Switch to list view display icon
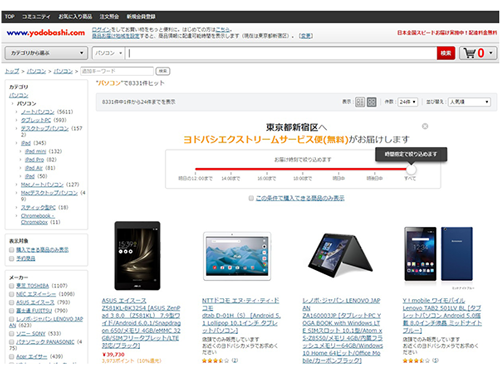This screenshot has height=375, width=500. pos(360,102)
